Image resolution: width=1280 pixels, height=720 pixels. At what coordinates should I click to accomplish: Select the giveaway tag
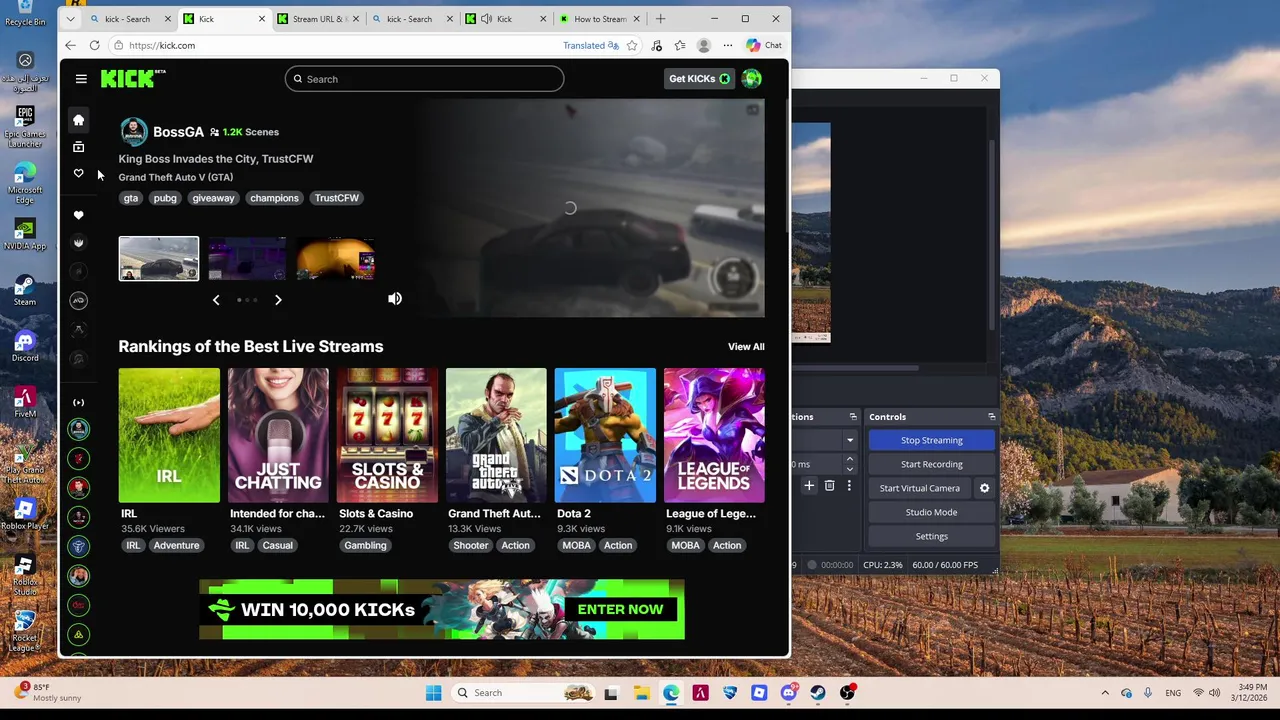click(213, 198)
